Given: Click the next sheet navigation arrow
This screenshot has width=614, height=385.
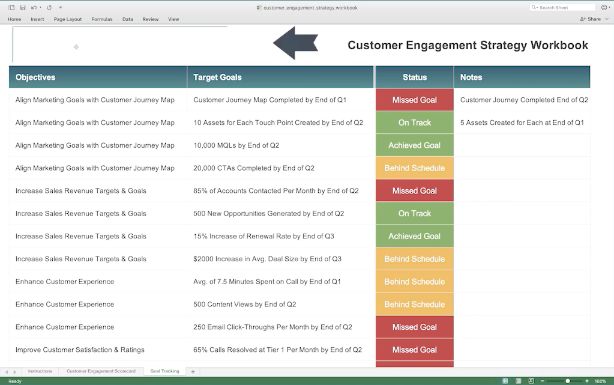Looking at the screenshot, I should click(x=15, y=372).
